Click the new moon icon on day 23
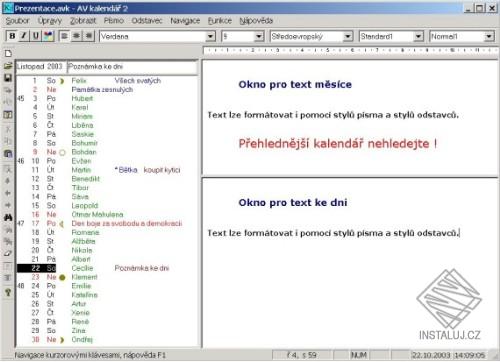500x362 pixels. point(62,277)
